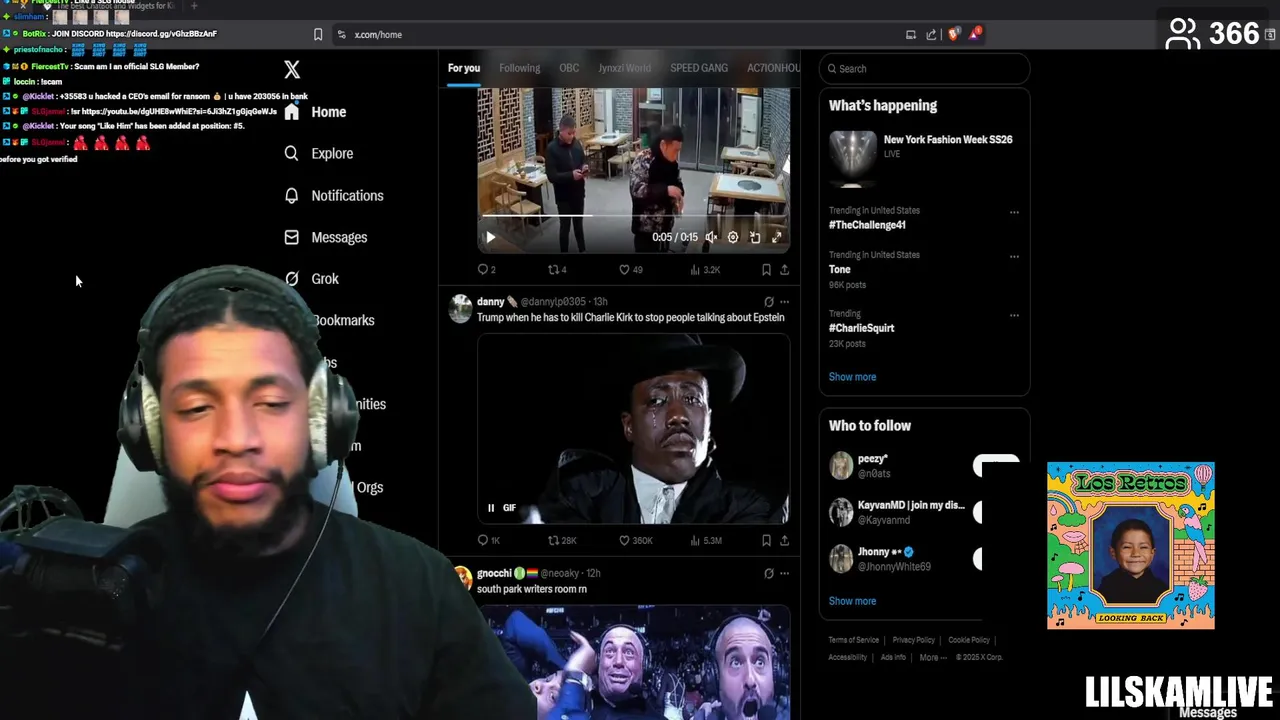
Task: Open more options on danny's post
Action: coord(784,301)
